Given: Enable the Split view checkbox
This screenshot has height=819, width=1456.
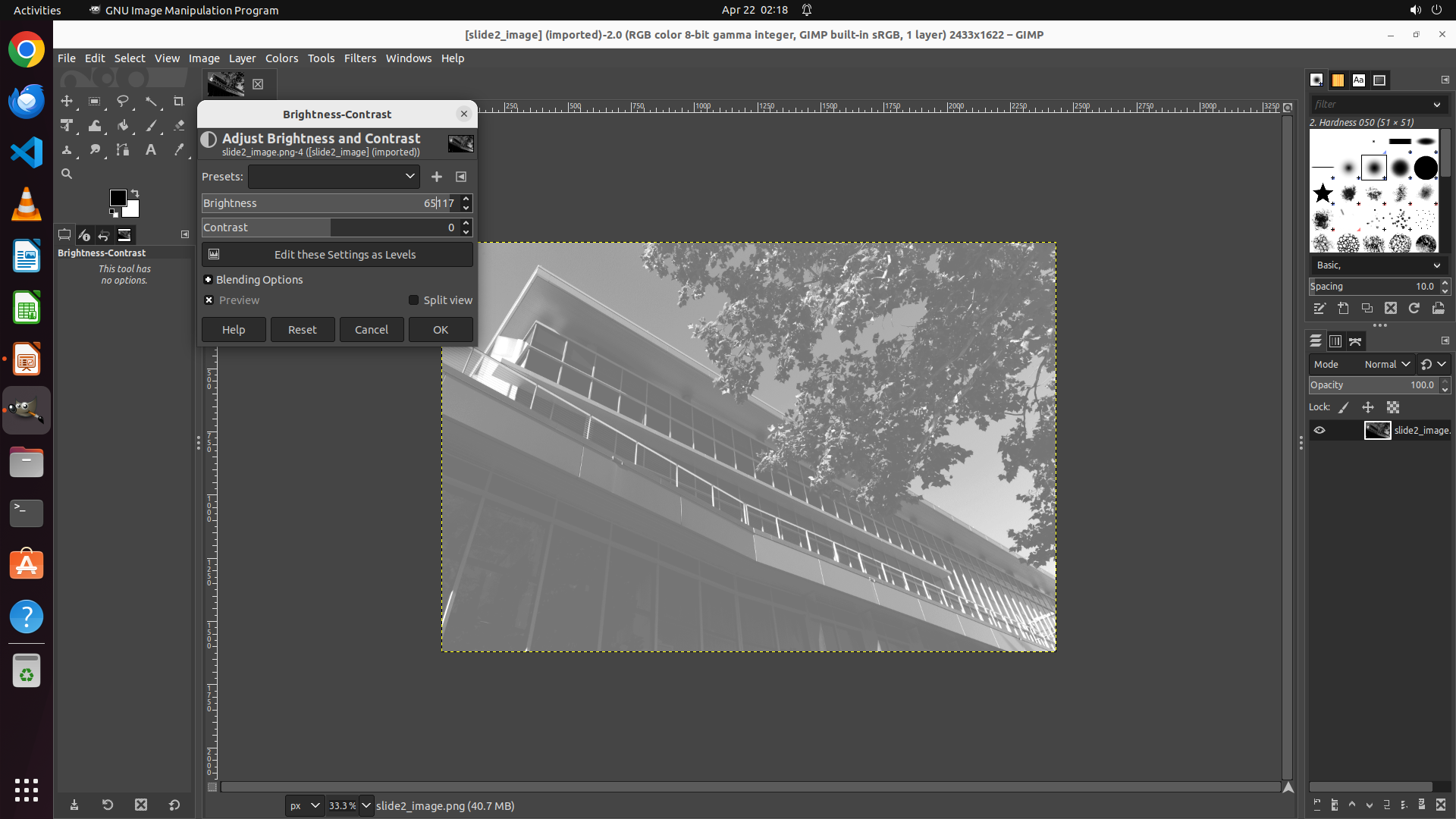Looking at the screenshot, I should pos(414,300).
